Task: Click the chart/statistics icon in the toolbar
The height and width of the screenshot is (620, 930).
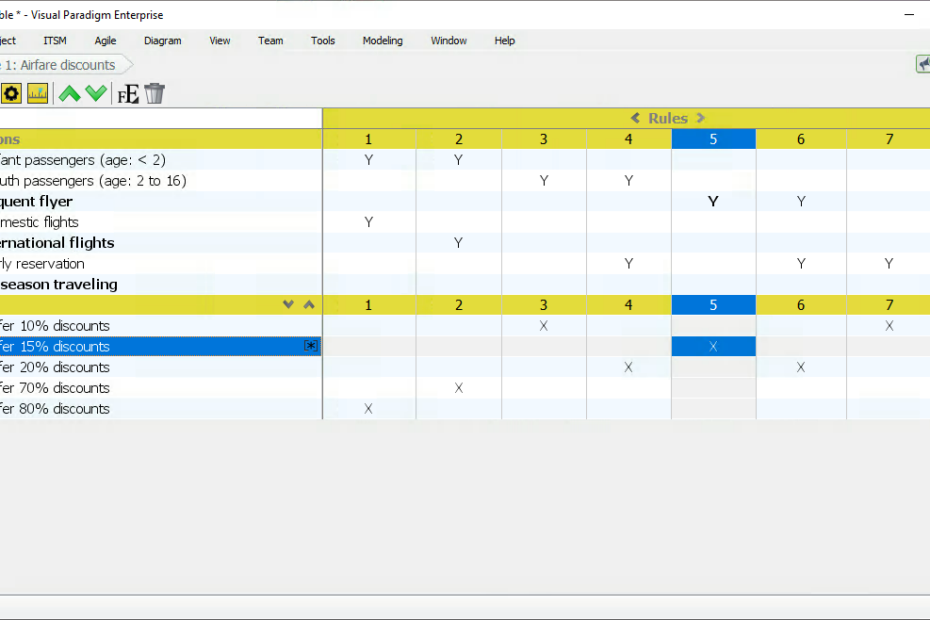Action: (x=37, y=93)
